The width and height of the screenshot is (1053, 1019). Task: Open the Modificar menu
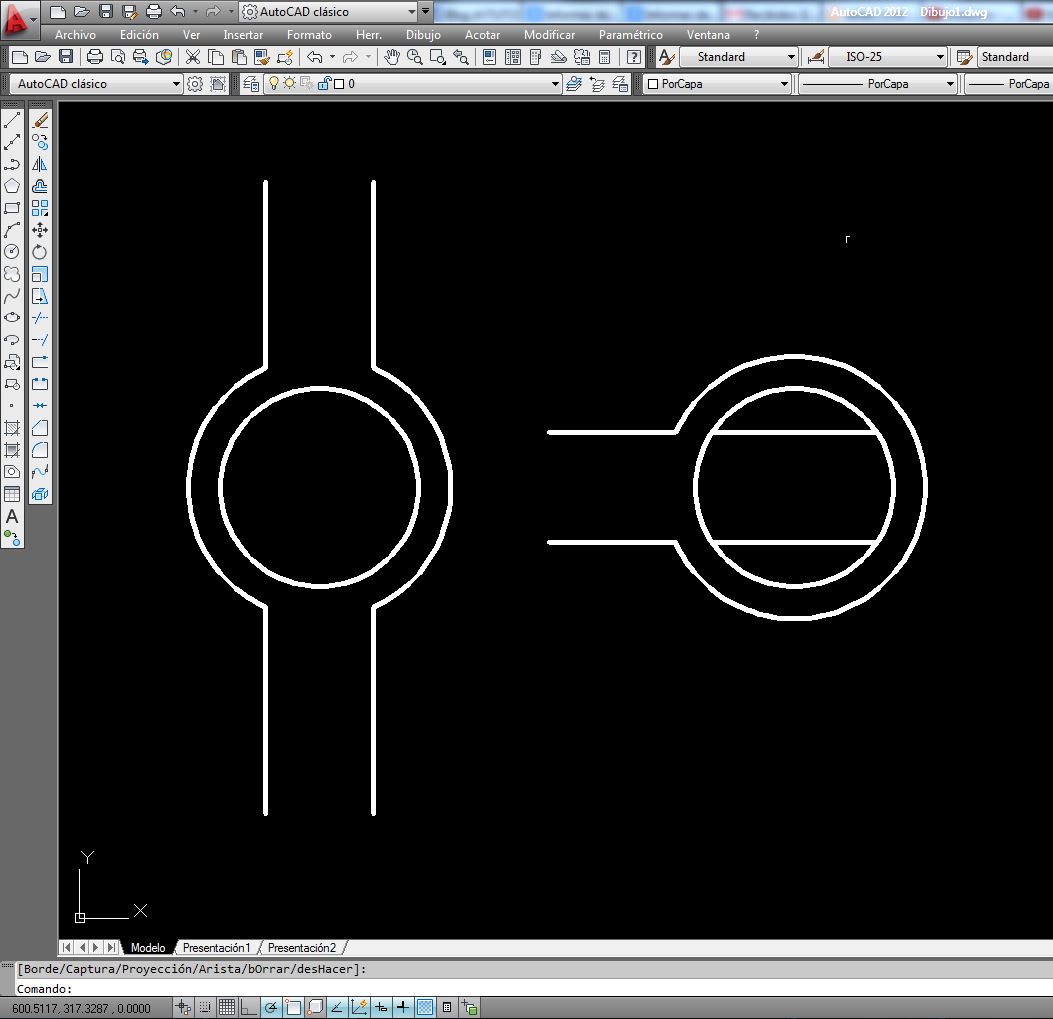pos(549,34)
